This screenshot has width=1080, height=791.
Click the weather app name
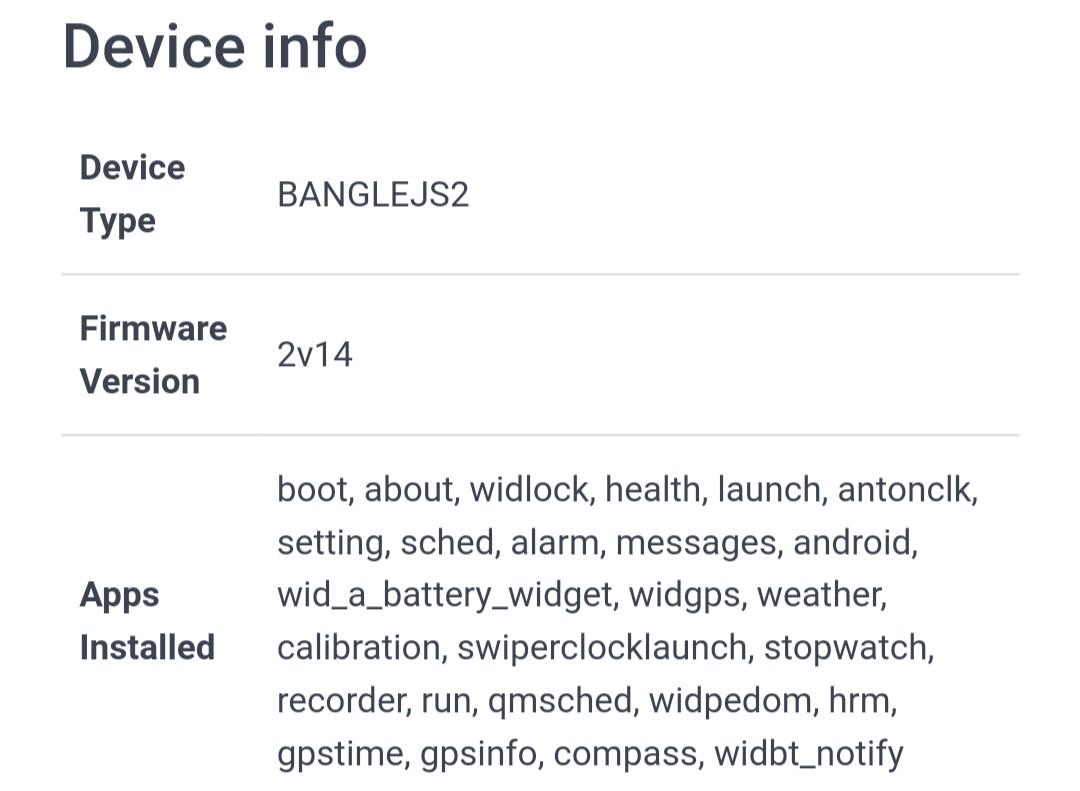[x=818, y=595]
